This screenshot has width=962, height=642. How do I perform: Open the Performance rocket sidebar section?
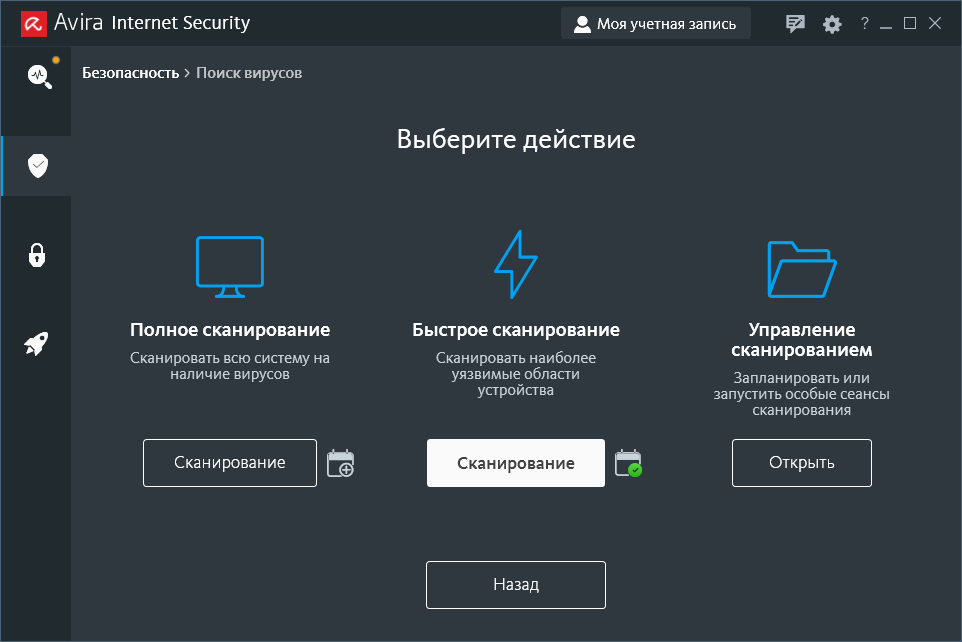pyautogui.click(x=37, y=345)
